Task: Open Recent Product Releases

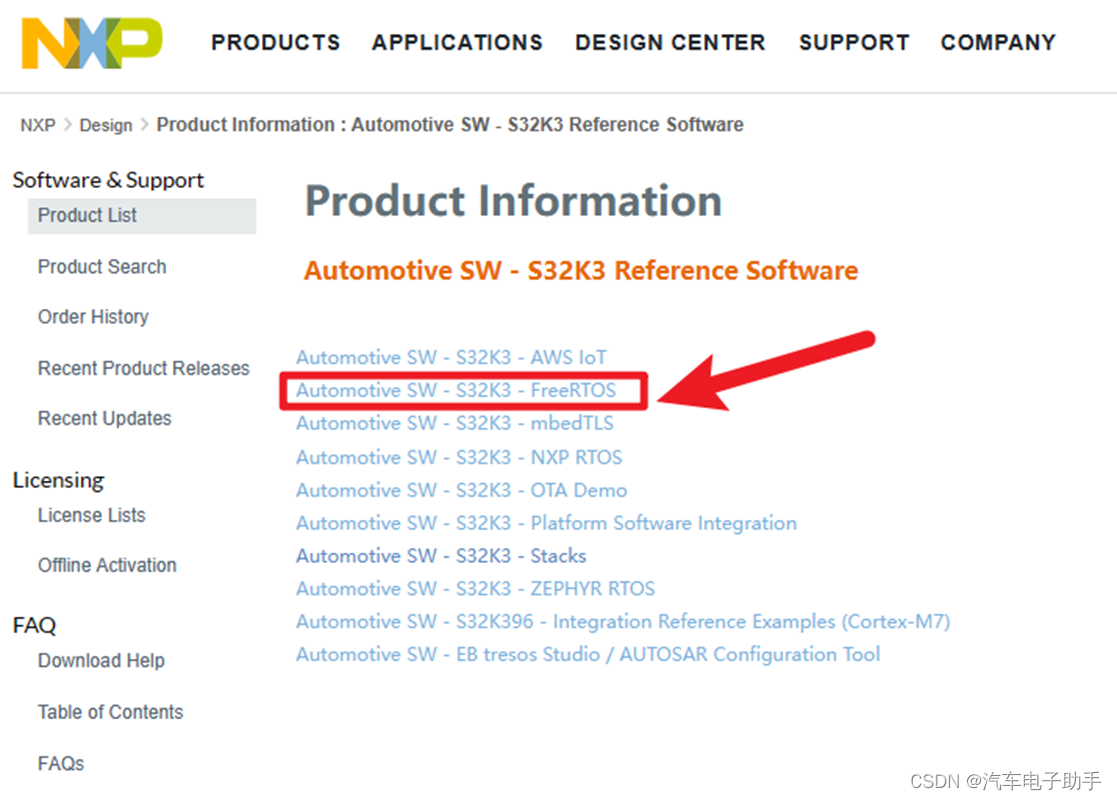Action: pyautogui.click(x=144, y=368)
